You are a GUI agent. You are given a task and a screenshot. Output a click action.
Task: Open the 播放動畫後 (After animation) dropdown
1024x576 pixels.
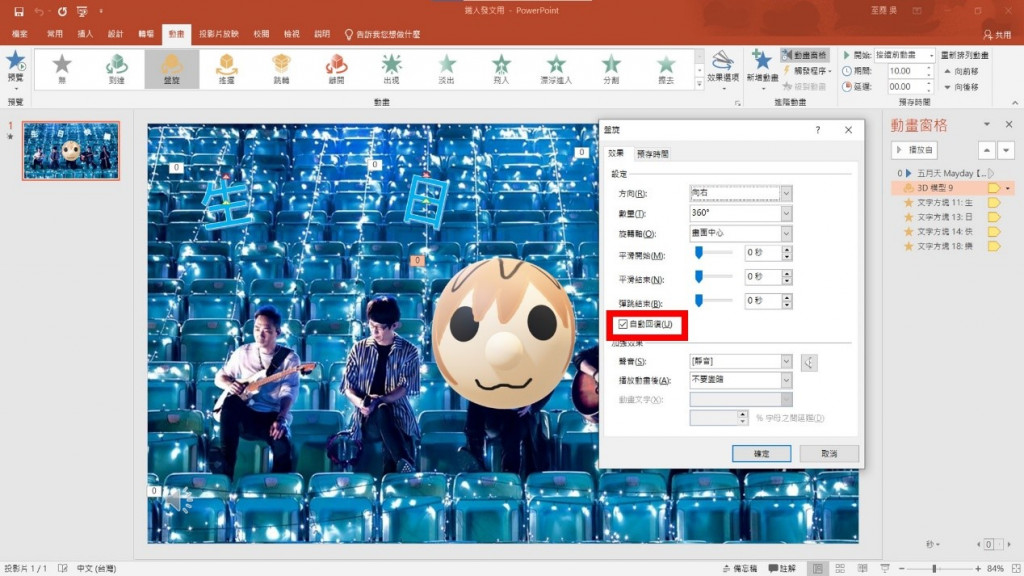[786, 380]
